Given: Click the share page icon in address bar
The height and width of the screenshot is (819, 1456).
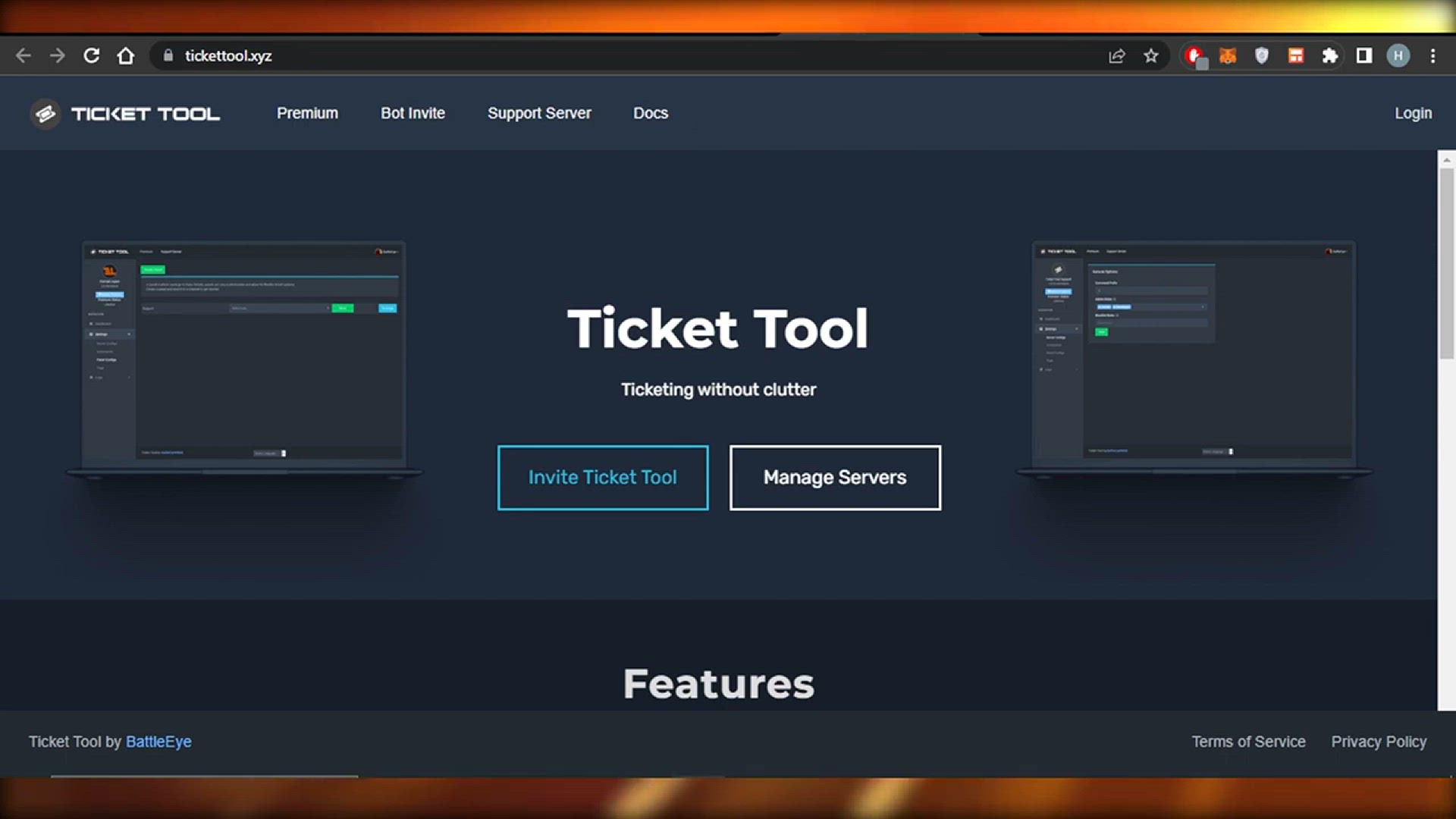Looking at the screenshot, I should pyautogui.click(x=1116, y=55).
